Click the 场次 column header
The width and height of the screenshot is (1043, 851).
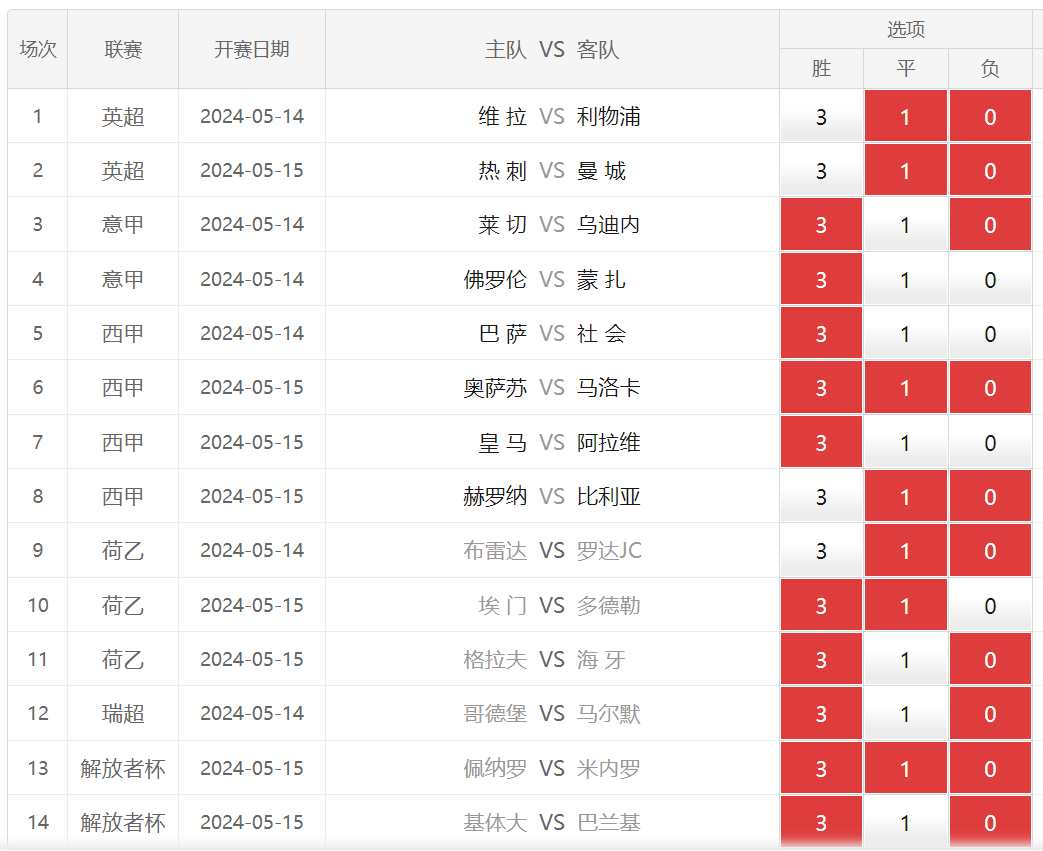click(38, 49)
